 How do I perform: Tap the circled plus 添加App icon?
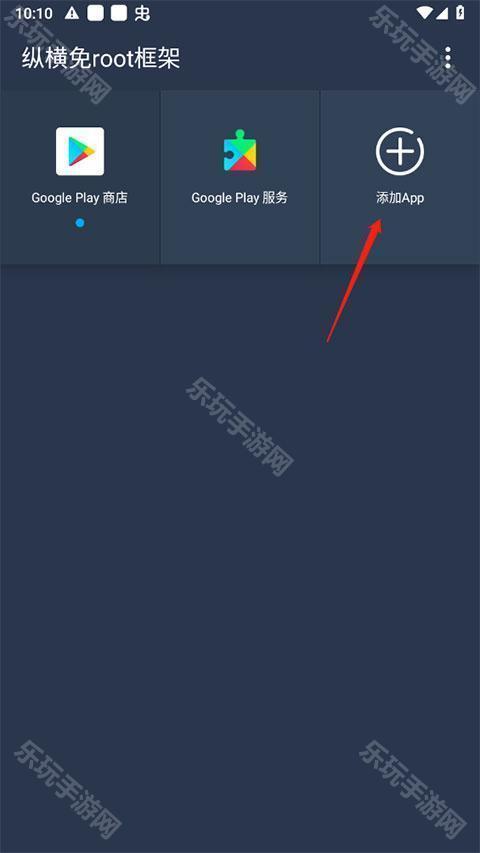(400, 151)
